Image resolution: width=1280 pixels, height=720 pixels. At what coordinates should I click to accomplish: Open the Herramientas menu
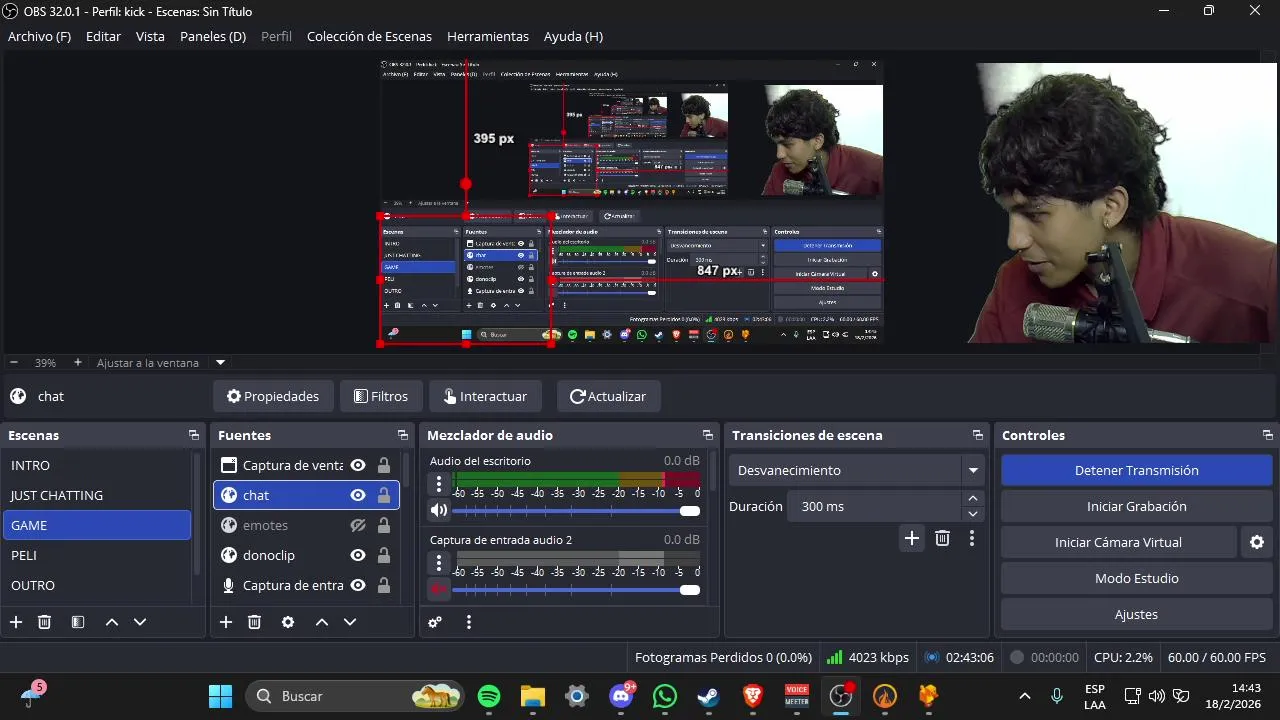tap(488, 36)
